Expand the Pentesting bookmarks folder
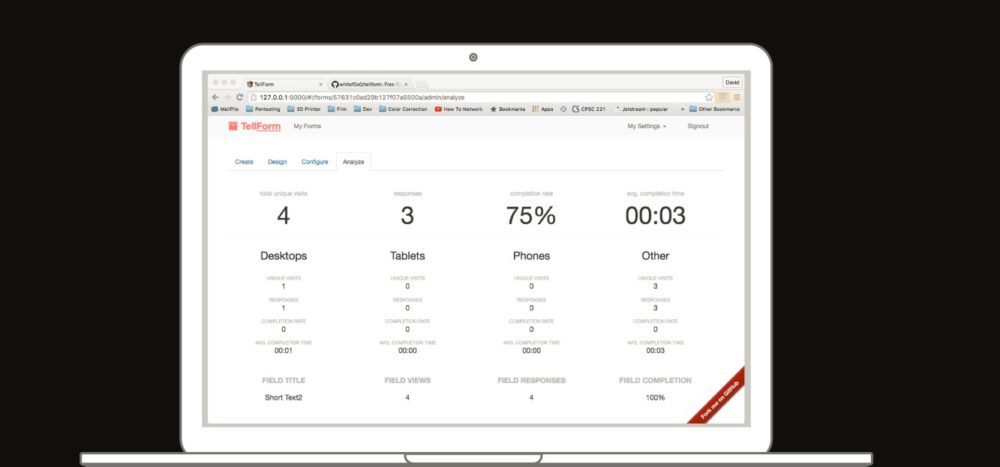 262,109
